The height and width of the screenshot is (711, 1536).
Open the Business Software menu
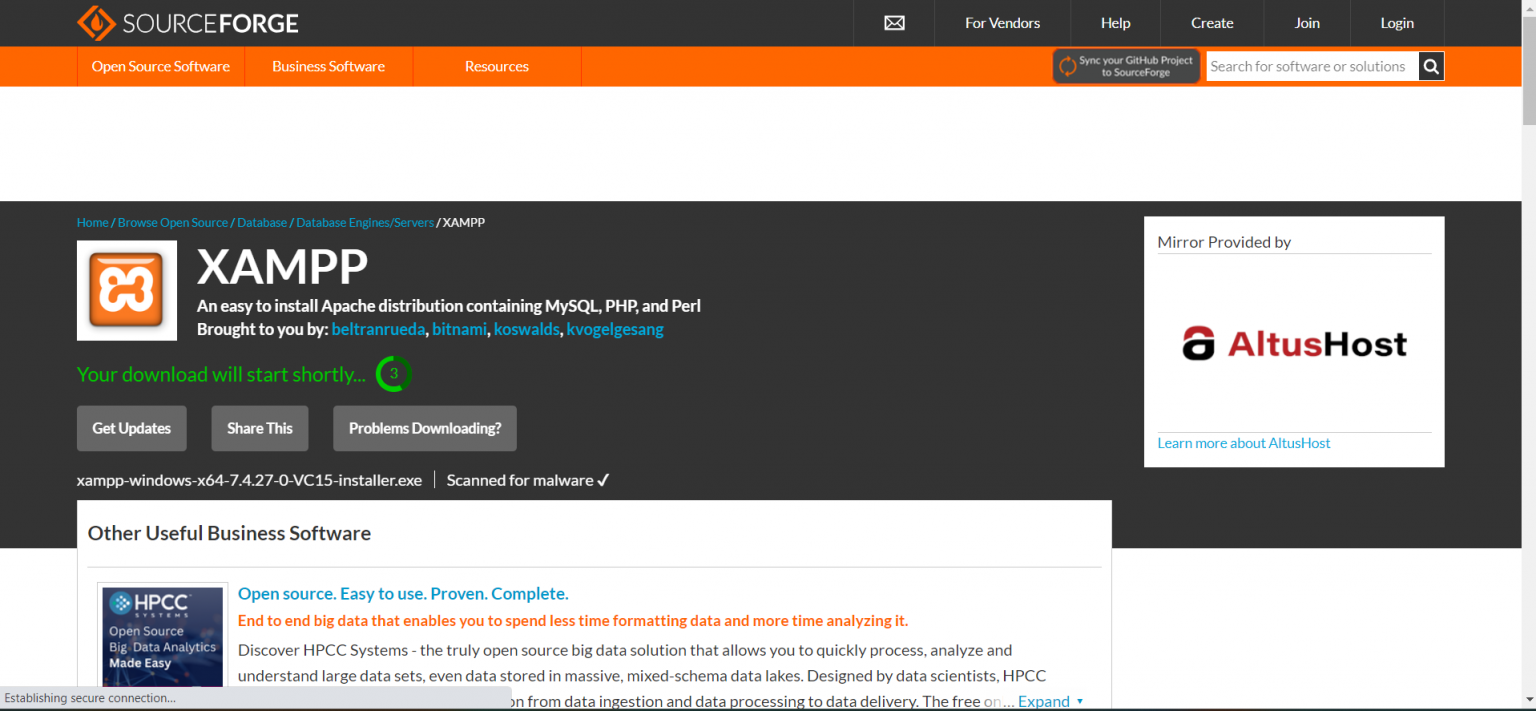(x=328, y=67)
